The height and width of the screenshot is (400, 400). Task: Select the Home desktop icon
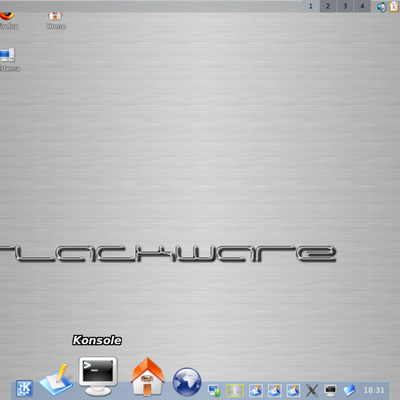(x=56, y=21)
